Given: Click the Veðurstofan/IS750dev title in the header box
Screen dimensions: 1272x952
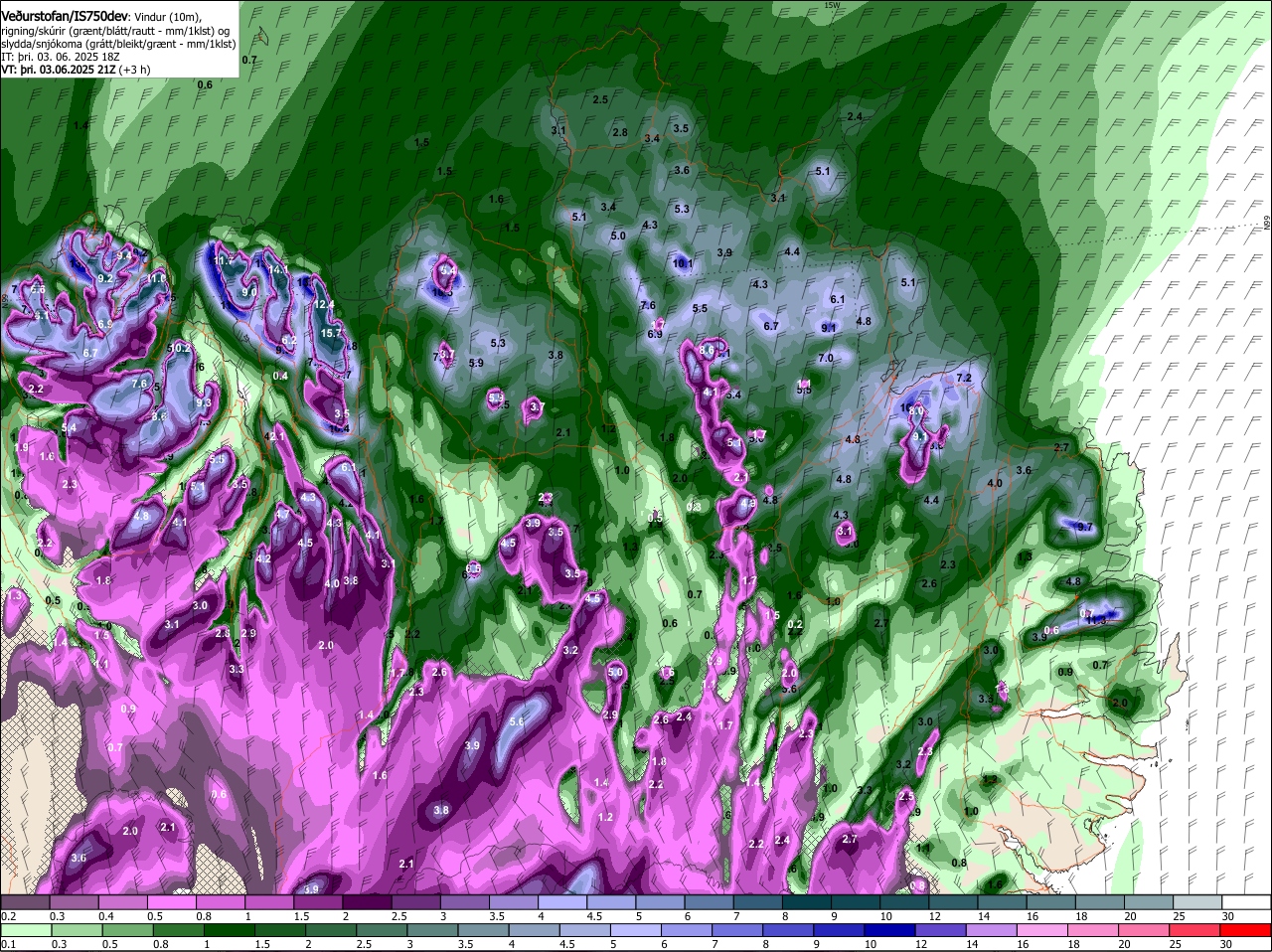Looking at the screenshot, I should (x=65, y=16).
